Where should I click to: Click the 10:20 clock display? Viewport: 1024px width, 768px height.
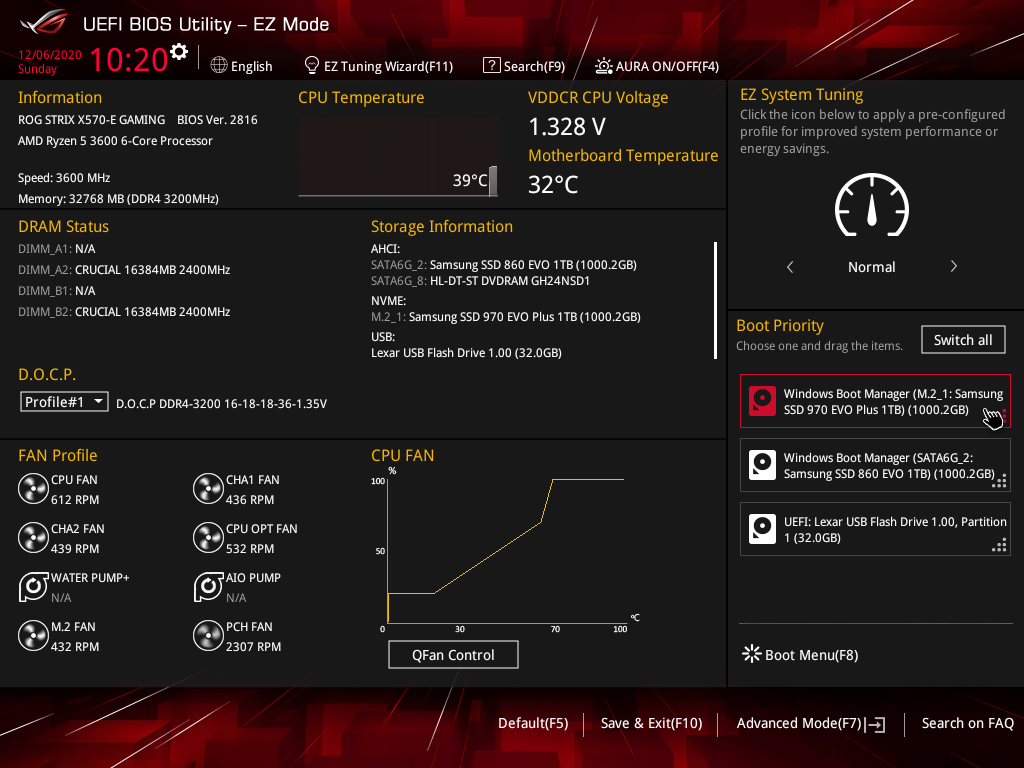tap(129, 59)
